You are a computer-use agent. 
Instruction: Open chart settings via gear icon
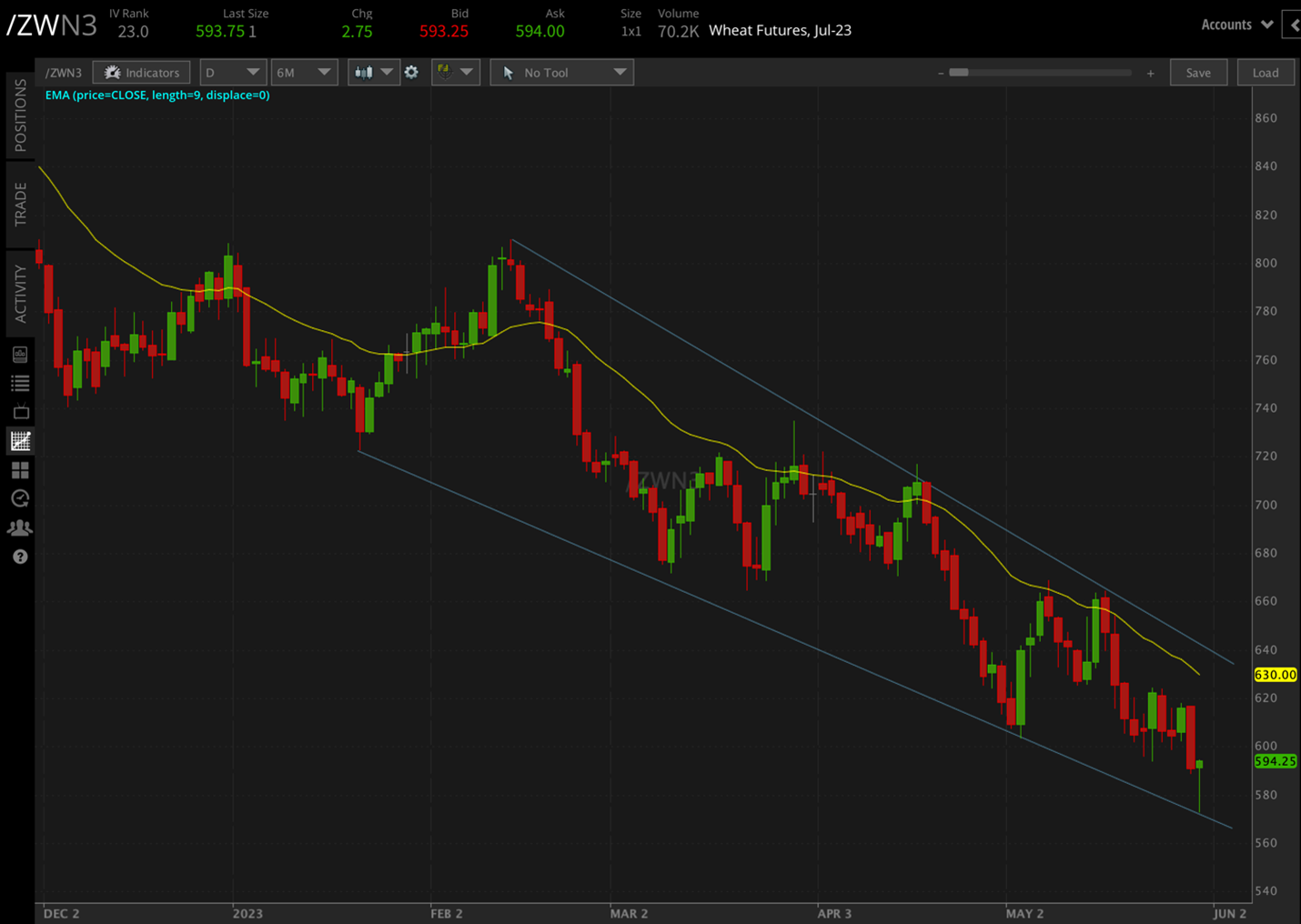click(411, 72)
